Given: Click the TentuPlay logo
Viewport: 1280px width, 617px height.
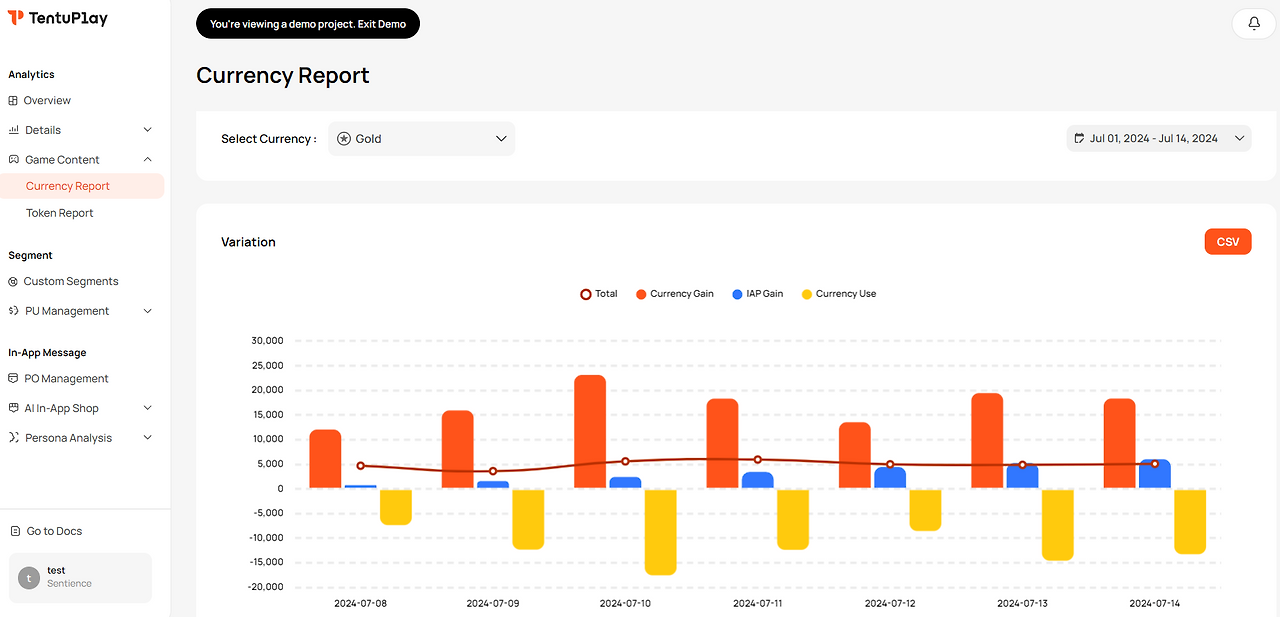Looking at the screenshot, I should click(58, 18).
